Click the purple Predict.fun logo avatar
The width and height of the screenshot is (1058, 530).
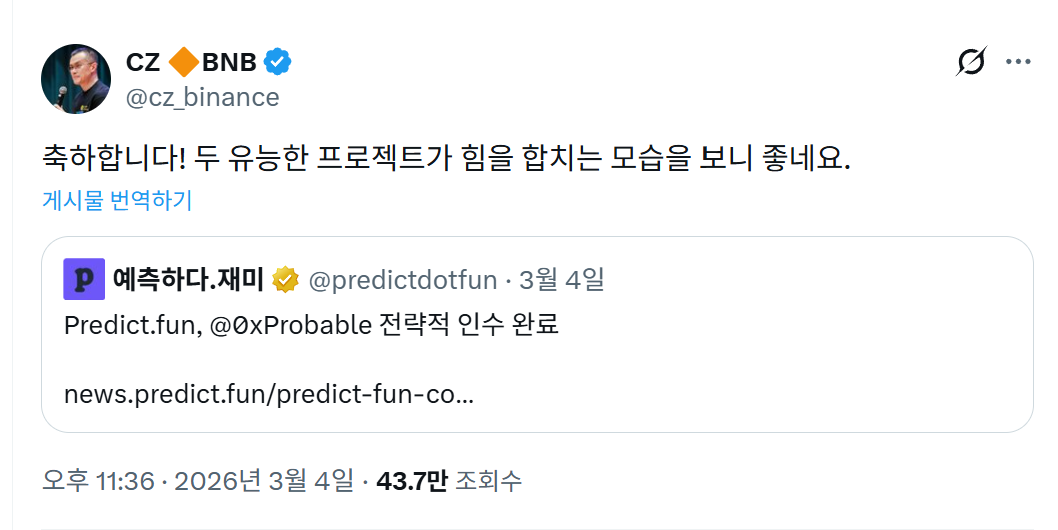(x=84, y=279)
